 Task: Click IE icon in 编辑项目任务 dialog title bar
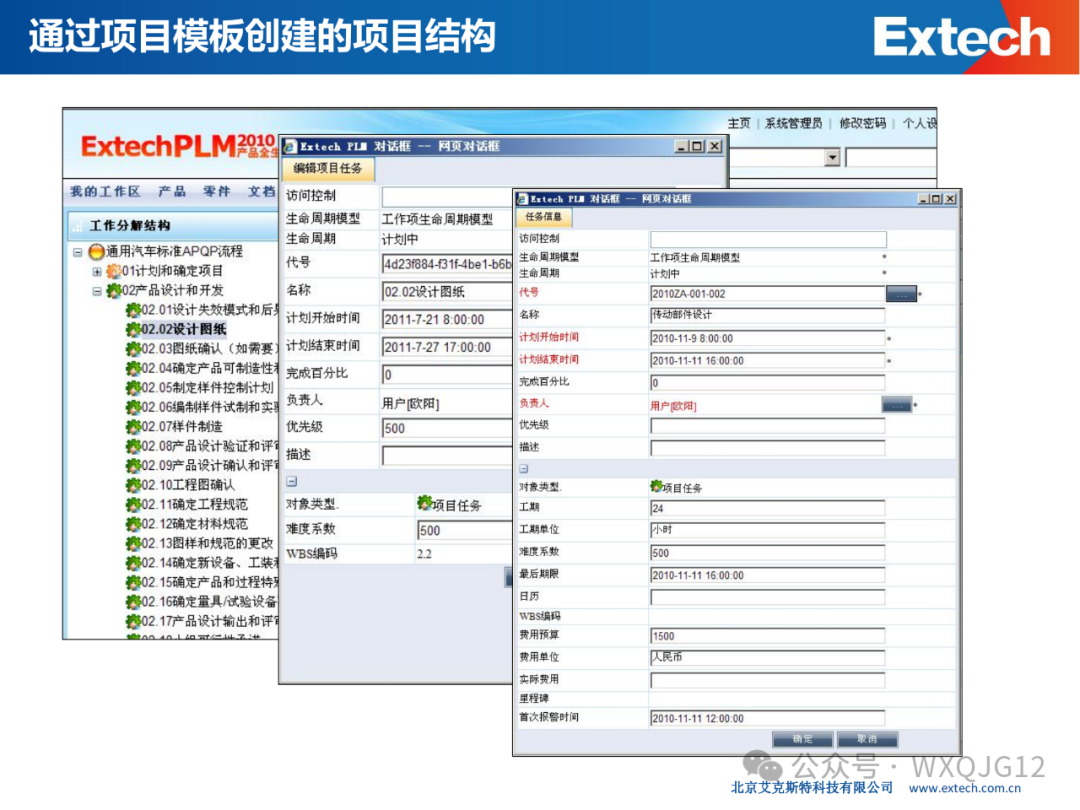[290, 146]
